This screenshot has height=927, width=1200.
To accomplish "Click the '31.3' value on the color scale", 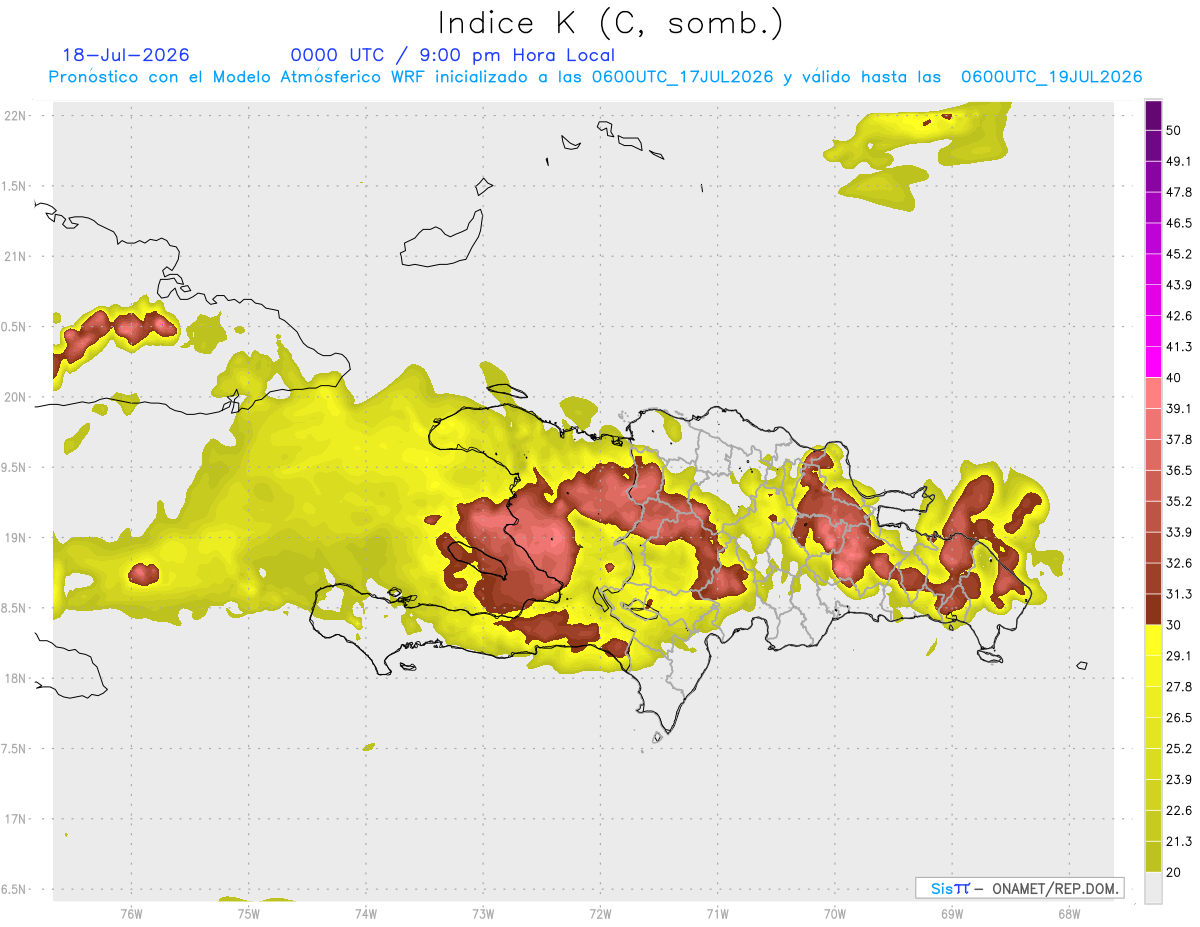I will tap(1179, 594).
